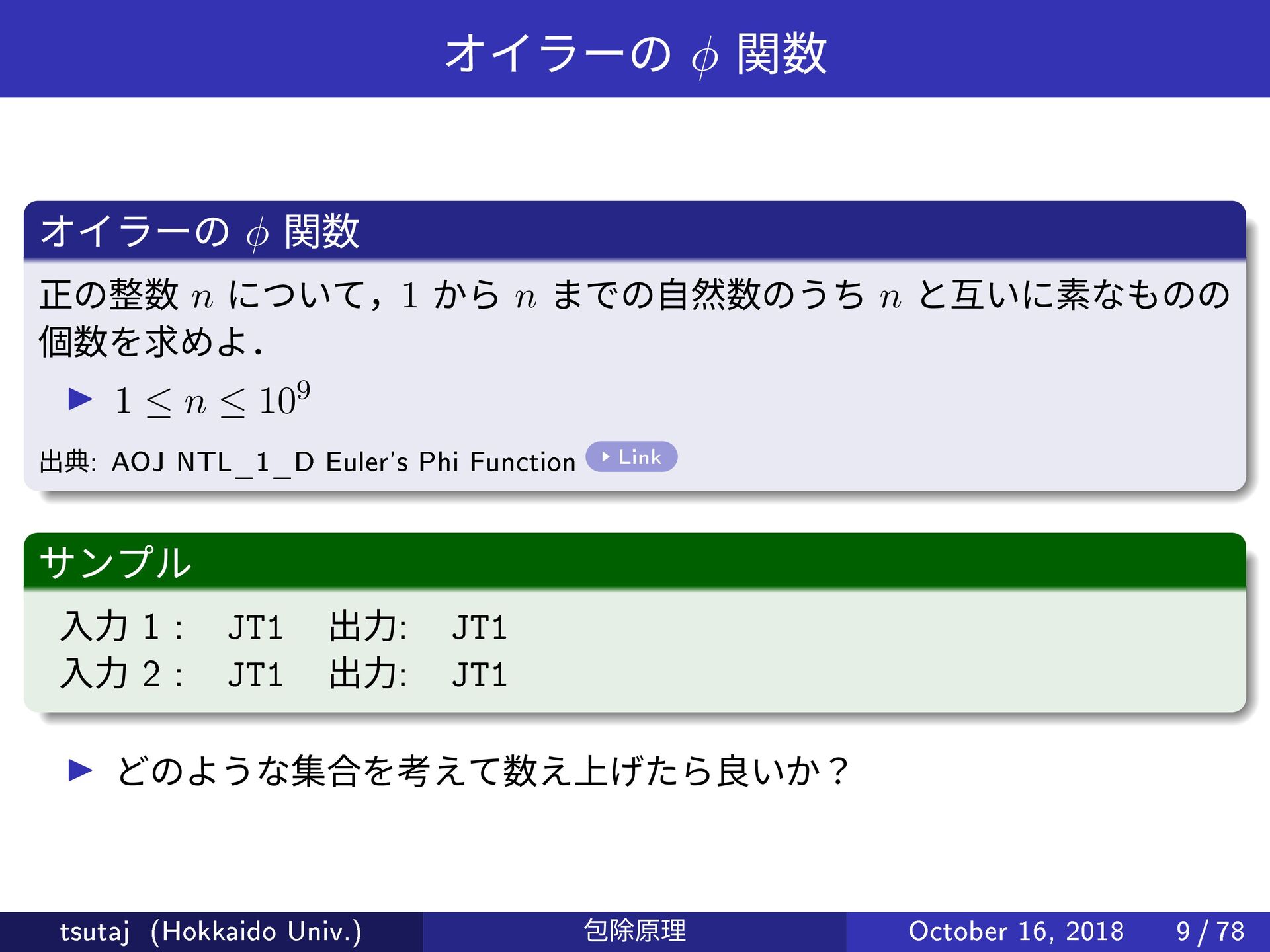Click the page number 9 / 78
The width and height of the screenshot is (1270, 952).
pos(1210,932)
